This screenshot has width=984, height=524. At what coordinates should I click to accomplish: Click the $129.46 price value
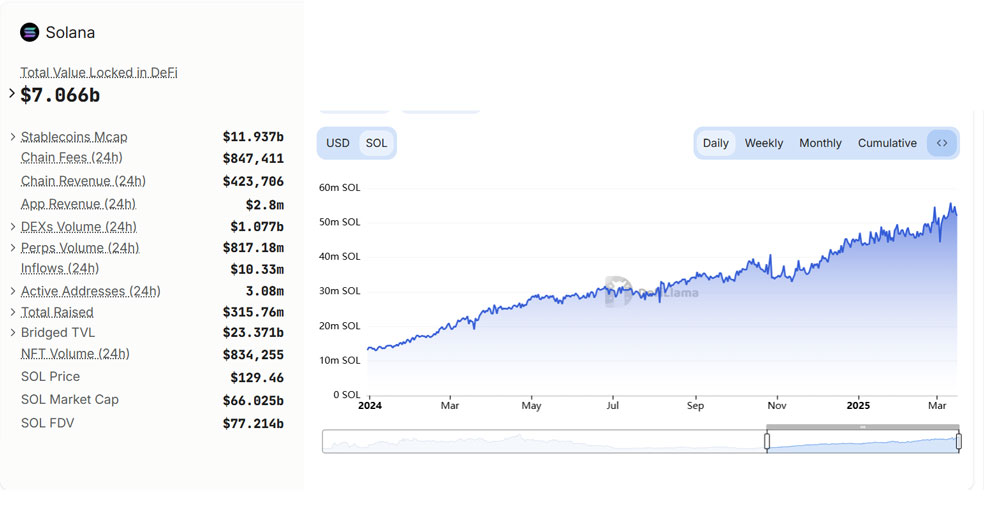[257, 378]
